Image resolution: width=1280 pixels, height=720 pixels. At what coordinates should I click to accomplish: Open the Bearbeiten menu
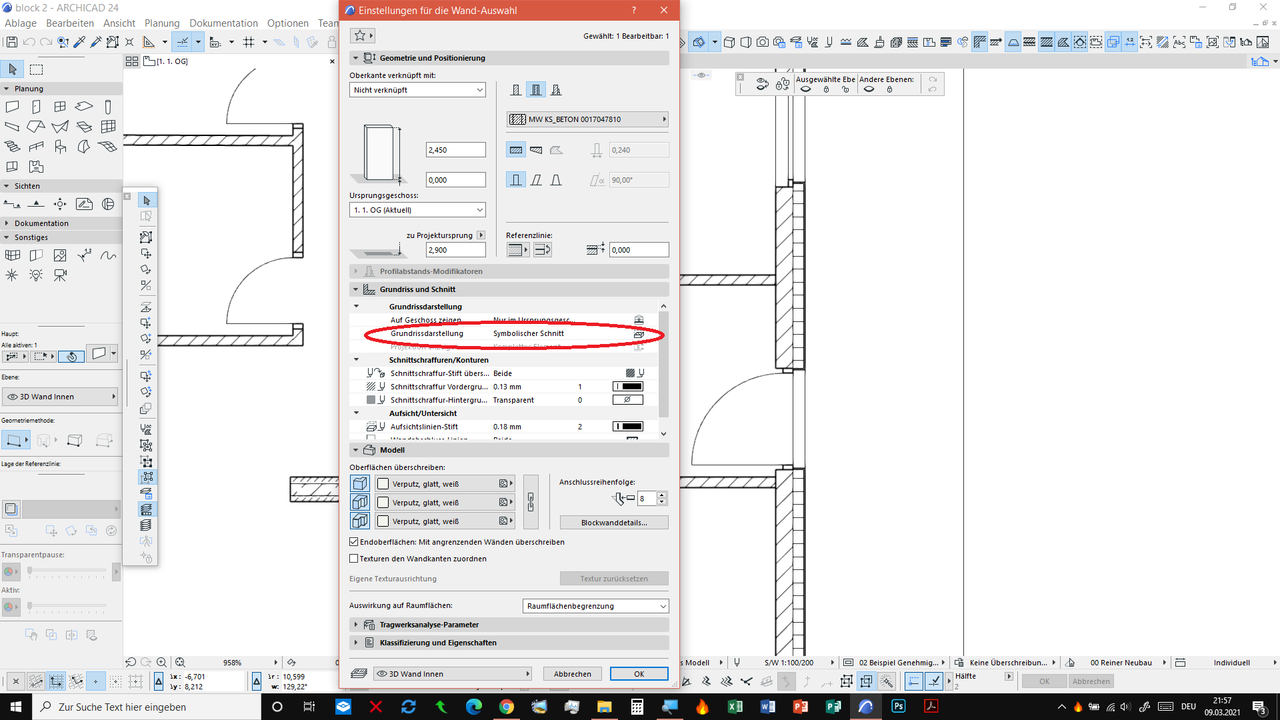[x=70, y=23]
